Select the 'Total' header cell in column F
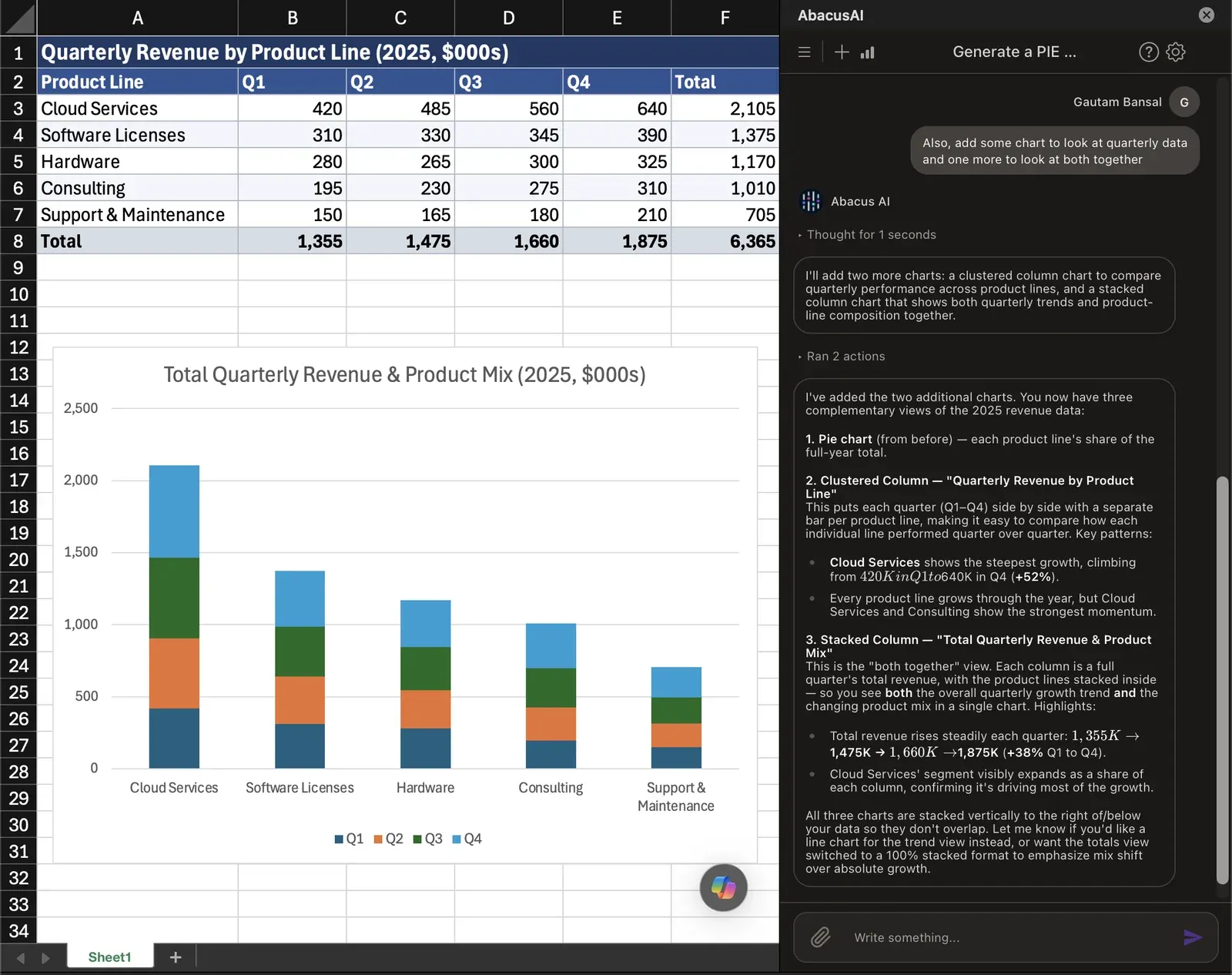This screenshot has width=1232, height=975. [x=725, y=82]
